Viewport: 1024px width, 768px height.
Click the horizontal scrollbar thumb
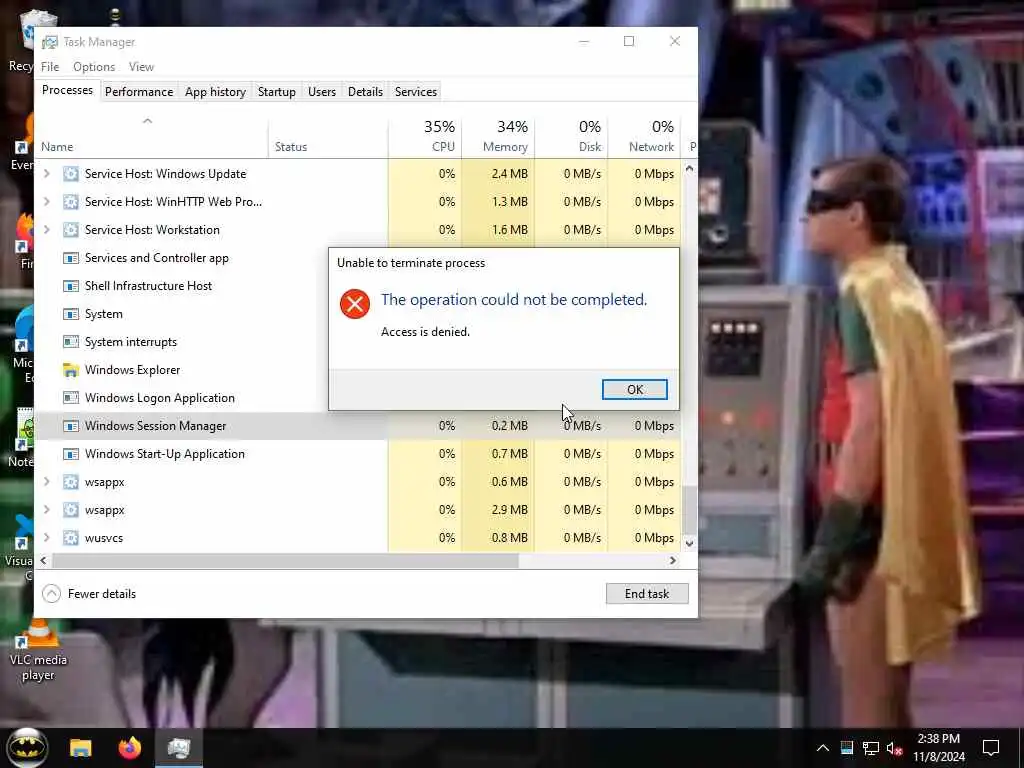point(285,560)
